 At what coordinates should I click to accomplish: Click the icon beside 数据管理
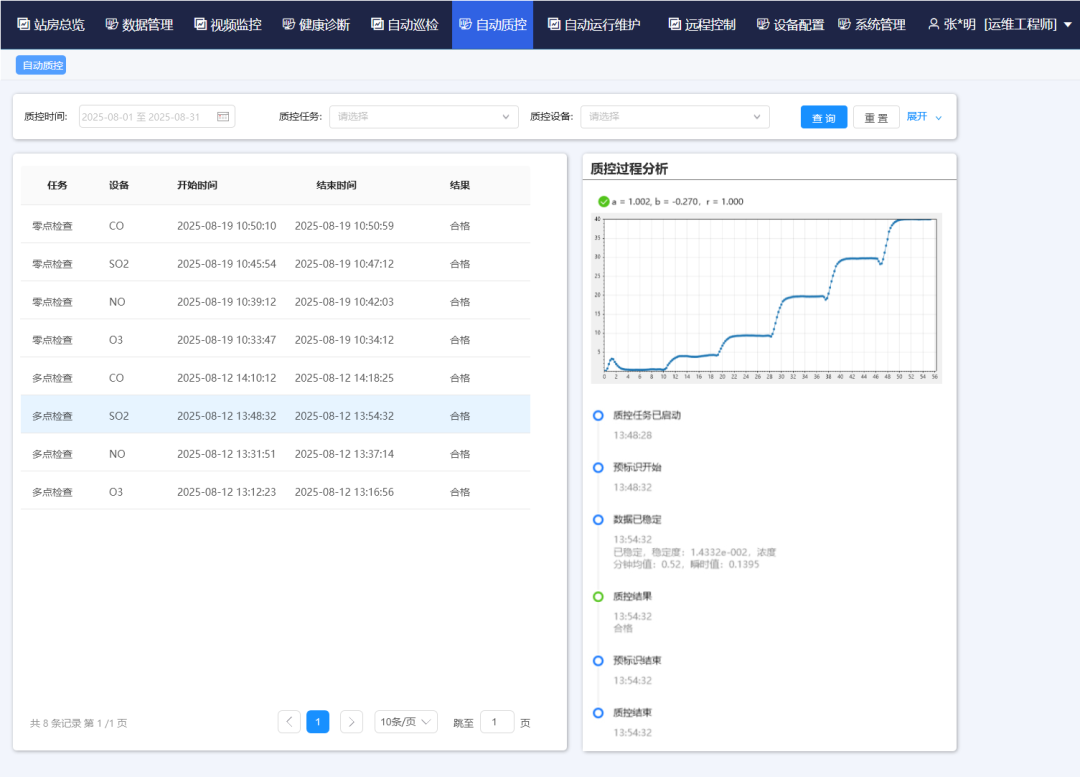(x=112, y=24)
